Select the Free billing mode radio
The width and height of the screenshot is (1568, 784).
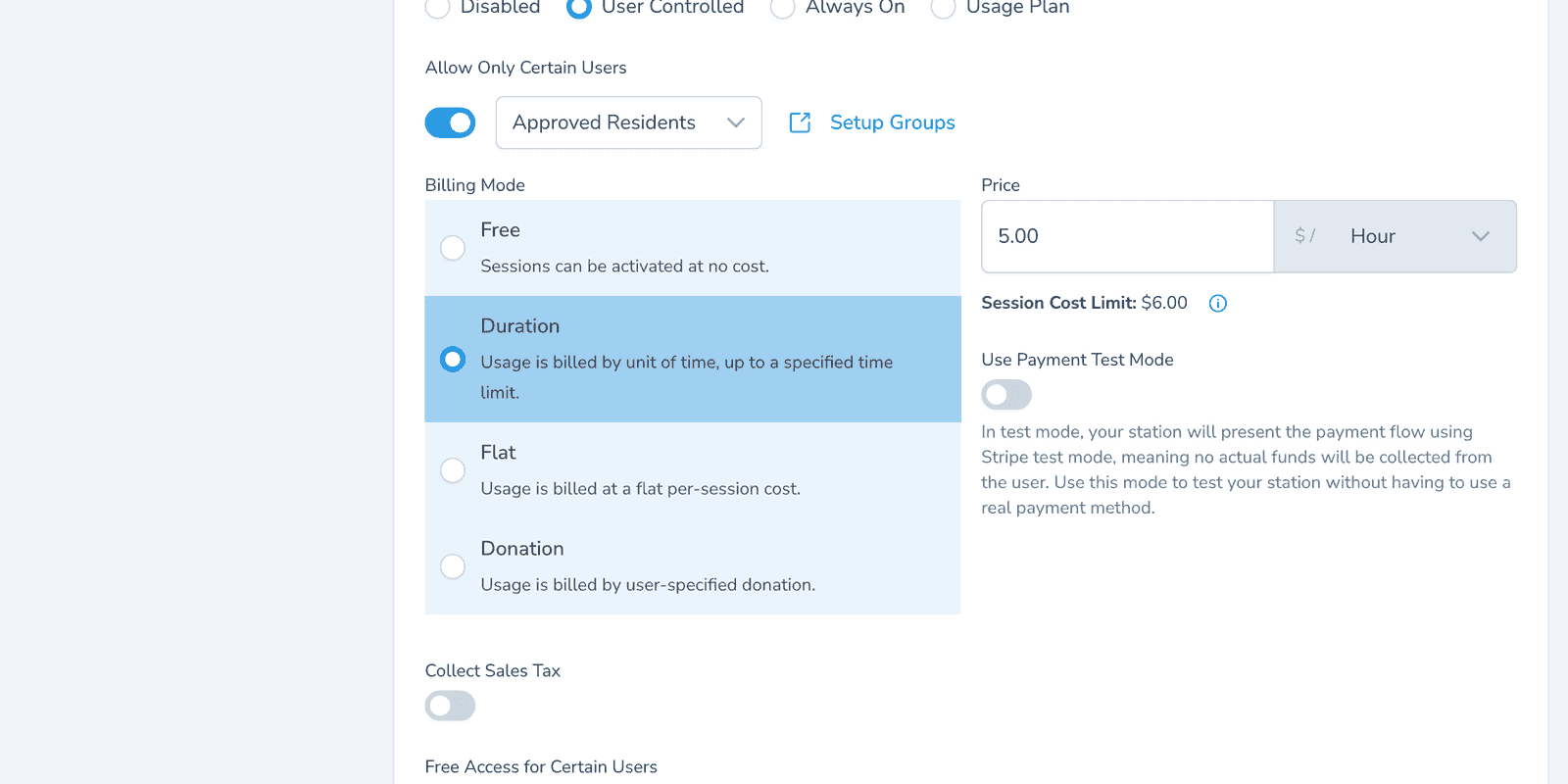453,248
